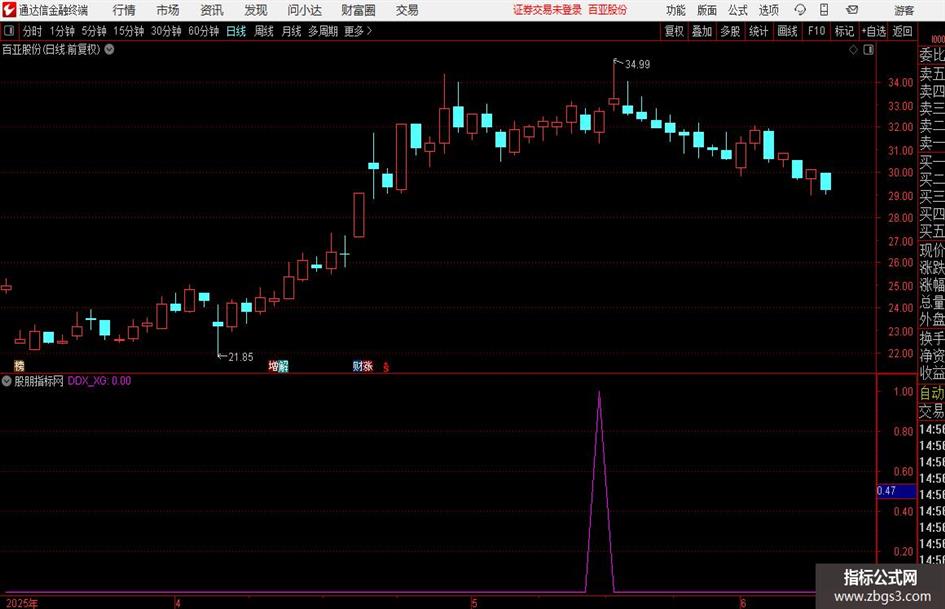Screen dimensions: 945x609
Task: Click the 多股 multi-stock button
Action: pos(730,31)
